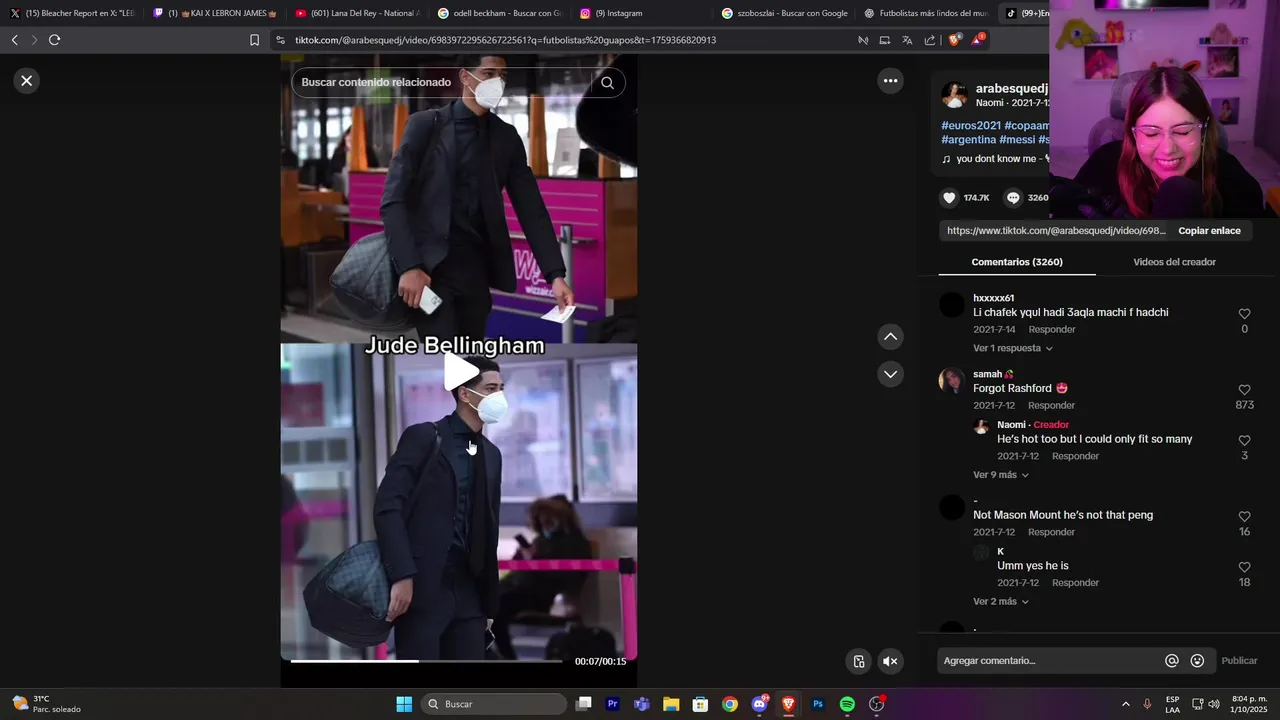Viewport: 1280px width, 720px height.
Task: Switch to Lana Del Rey YouTube tab
Action: click(x=359, y=13)
